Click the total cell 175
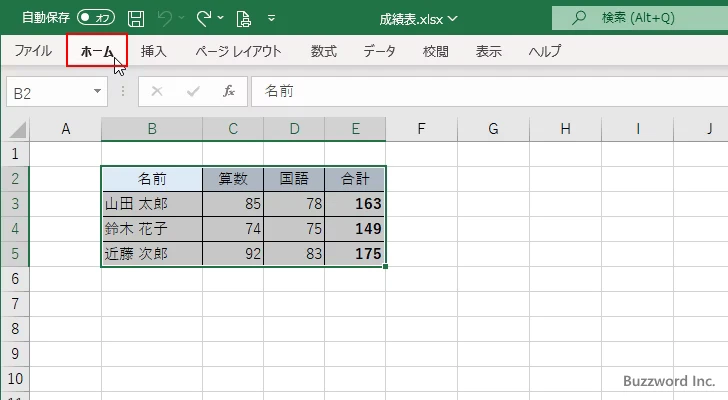 [x=355, y=254]
